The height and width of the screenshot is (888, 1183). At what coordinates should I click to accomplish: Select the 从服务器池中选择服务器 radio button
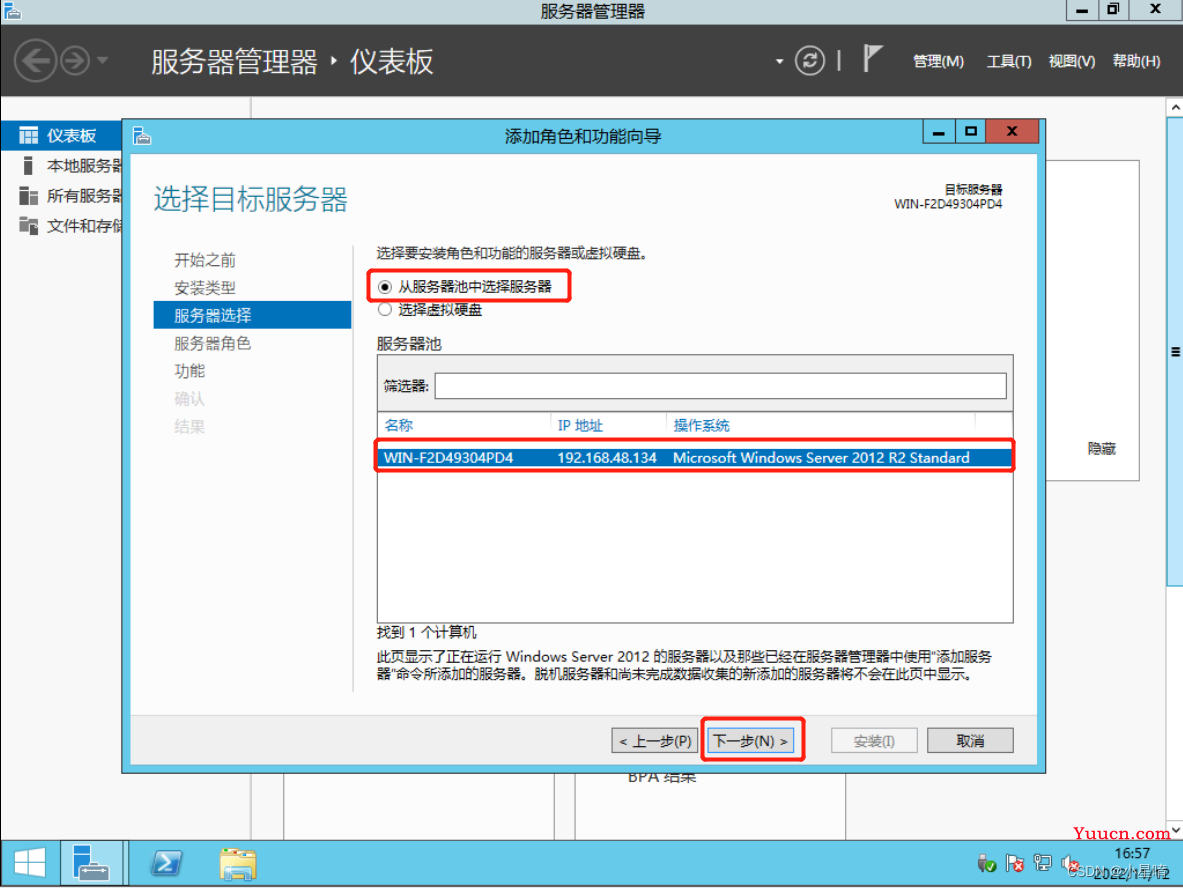tap(385, 287)
